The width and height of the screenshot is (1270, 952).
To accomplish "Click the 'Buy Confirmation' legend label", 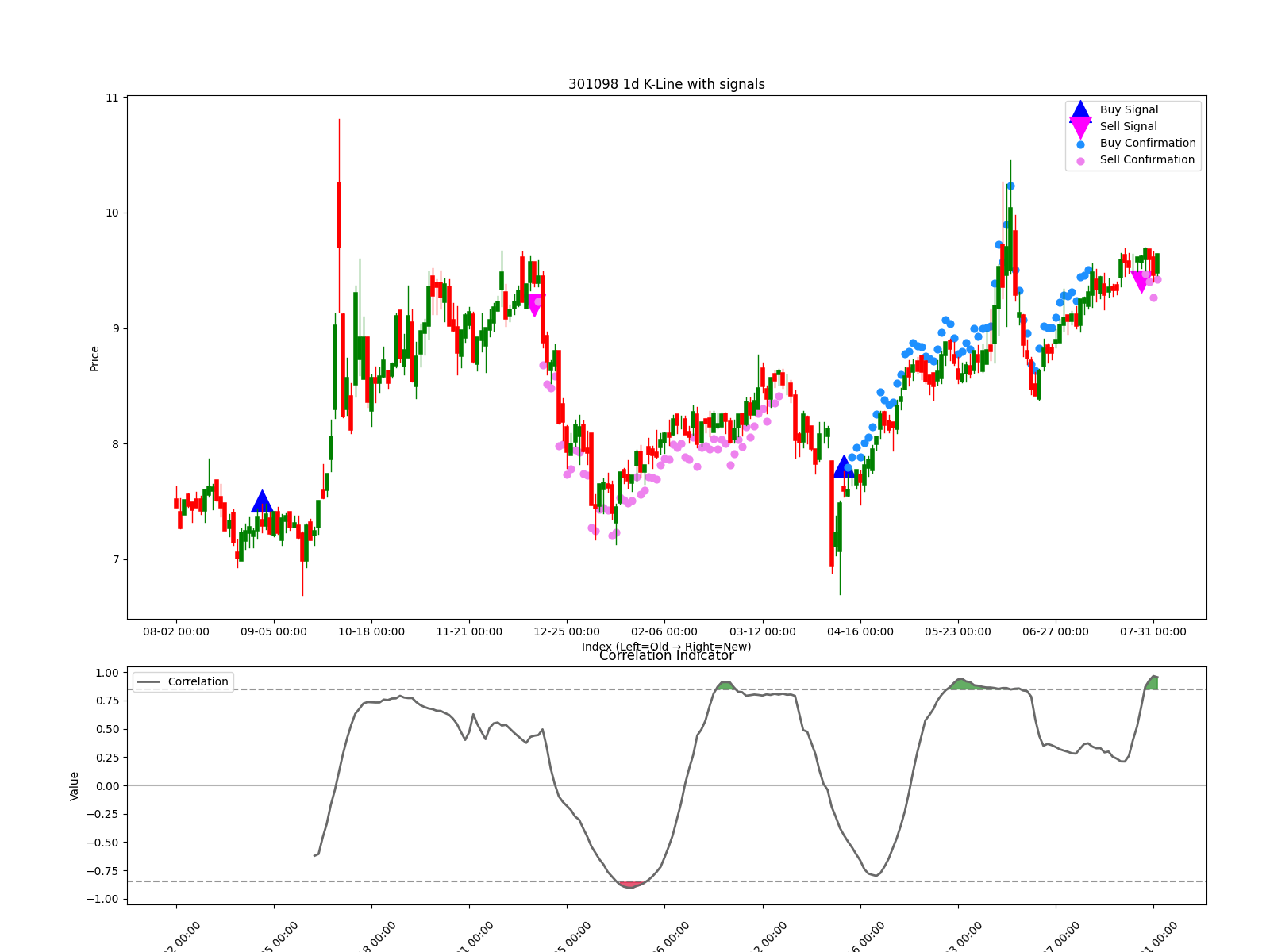I will click(x=1148, y=144).
